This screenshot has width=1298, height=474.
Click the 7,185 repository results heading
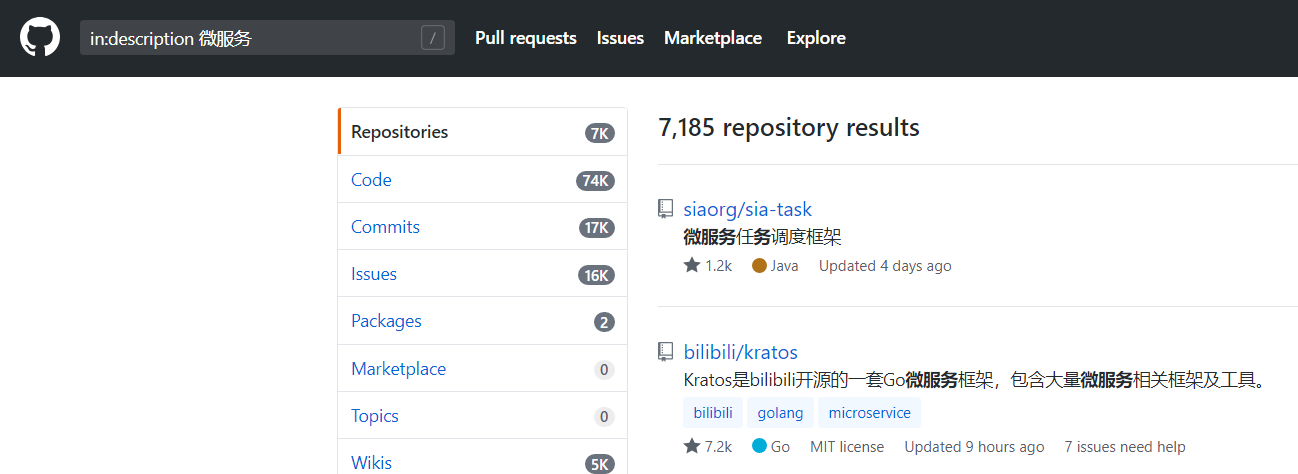tap(789, 128)
